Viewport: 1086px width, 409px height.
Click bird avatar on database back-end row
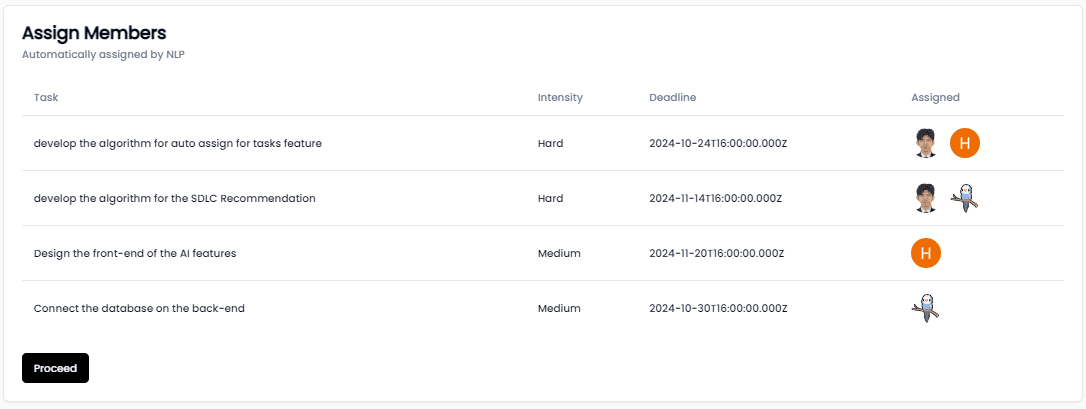(926, 309)
